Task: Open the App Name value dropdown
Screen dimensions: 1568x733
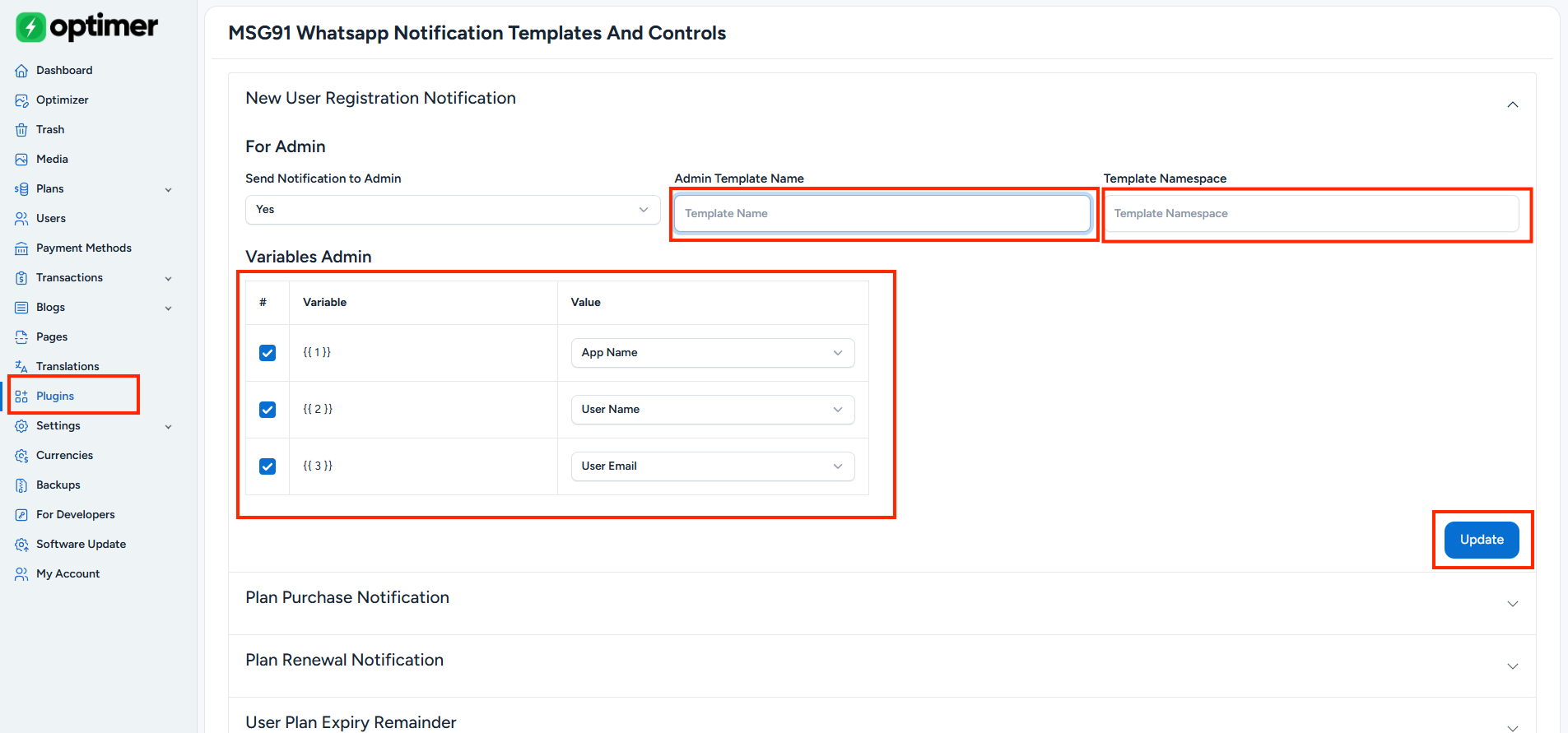Action: pyautogui.click(x=713, y=353)
